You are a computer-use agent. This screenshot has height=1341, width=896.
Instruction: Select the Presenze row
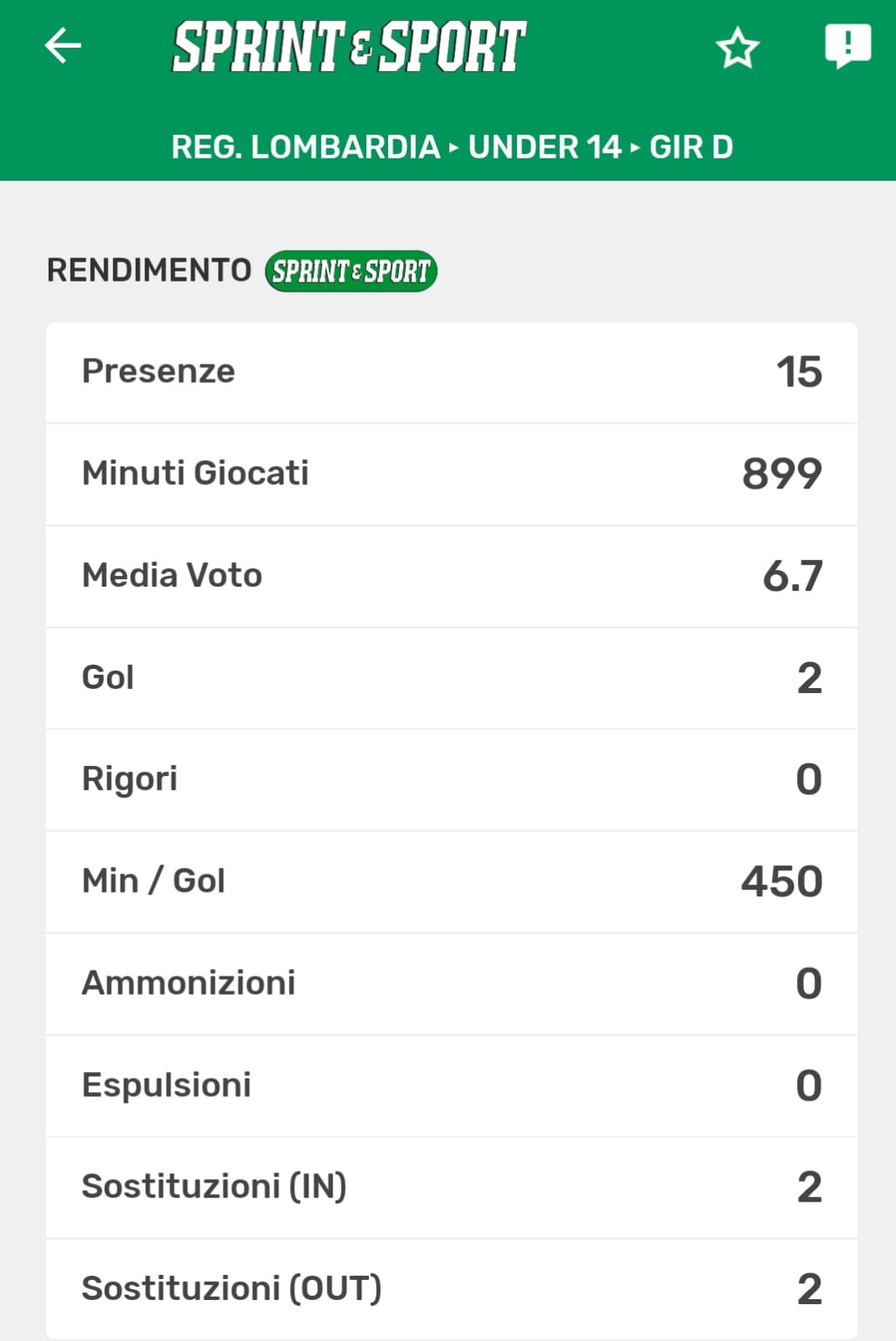coord(451,371)
